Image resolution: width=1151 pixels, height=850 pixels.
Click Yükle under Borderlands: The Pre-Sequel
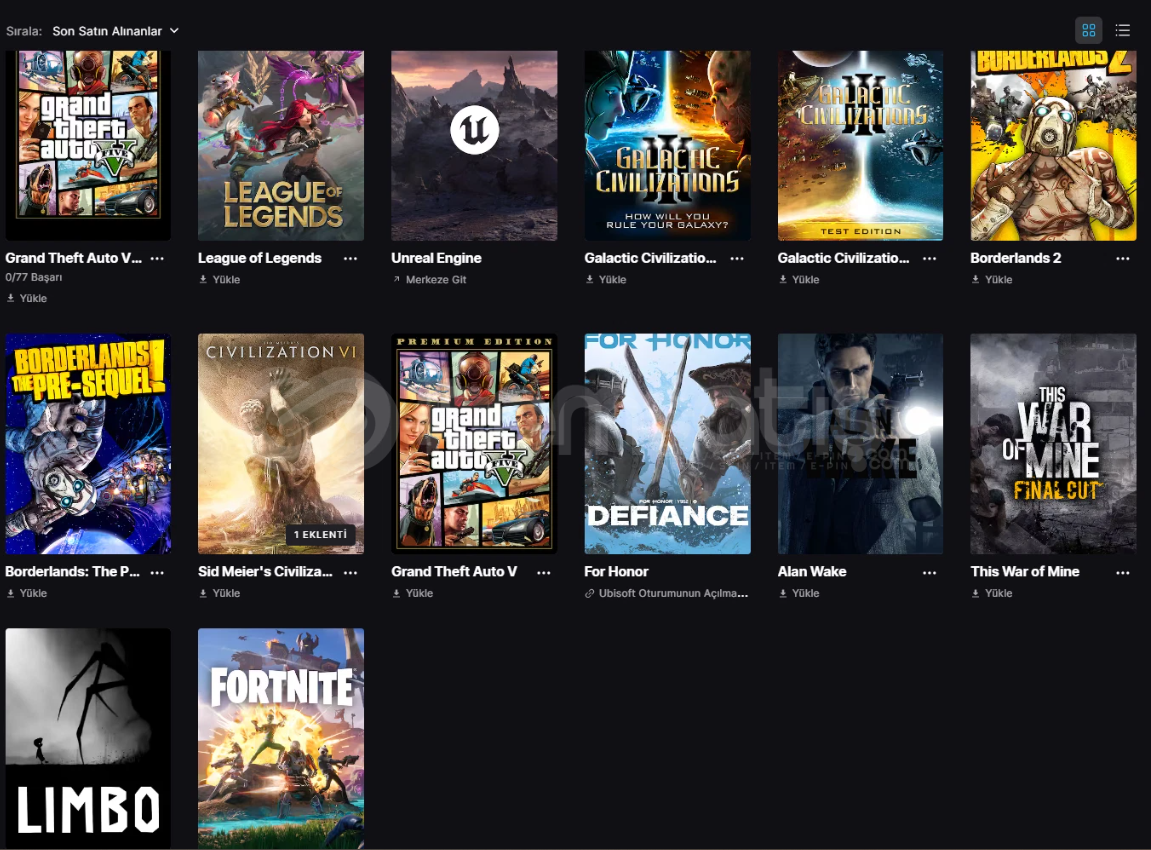(x=26, y=593)
